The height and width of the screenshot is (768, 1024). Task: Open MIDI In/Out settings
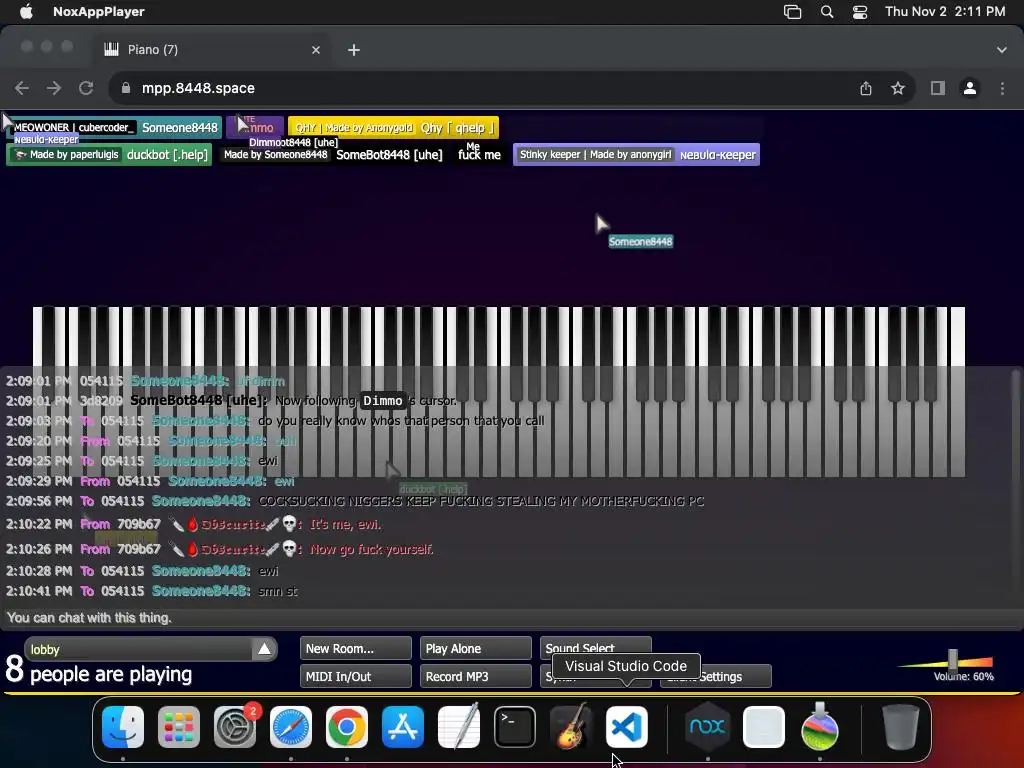coord(356,677)
